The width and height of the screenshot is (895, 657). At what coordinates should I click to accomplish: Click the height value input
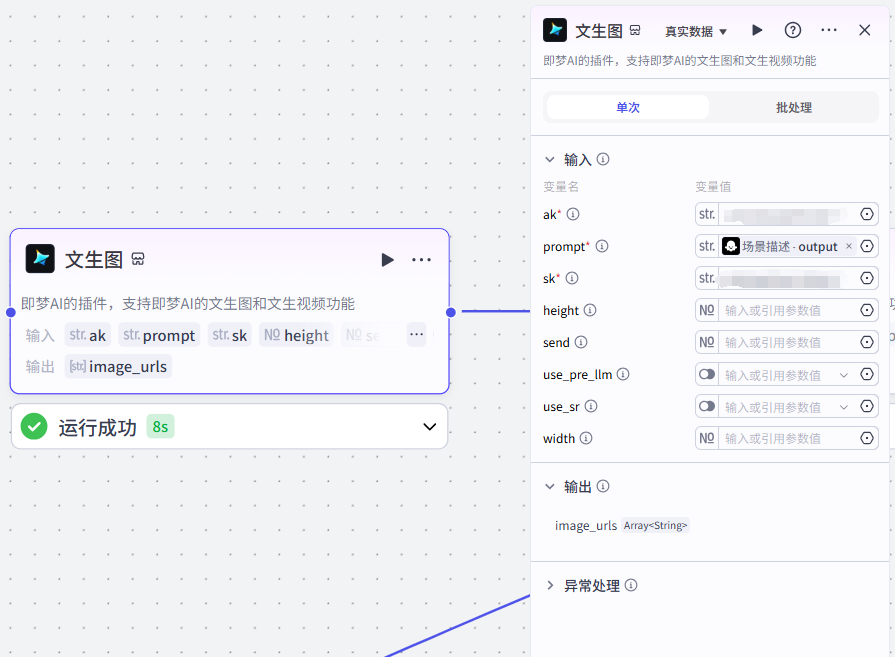pyautogui.click(x=788, y=310)
